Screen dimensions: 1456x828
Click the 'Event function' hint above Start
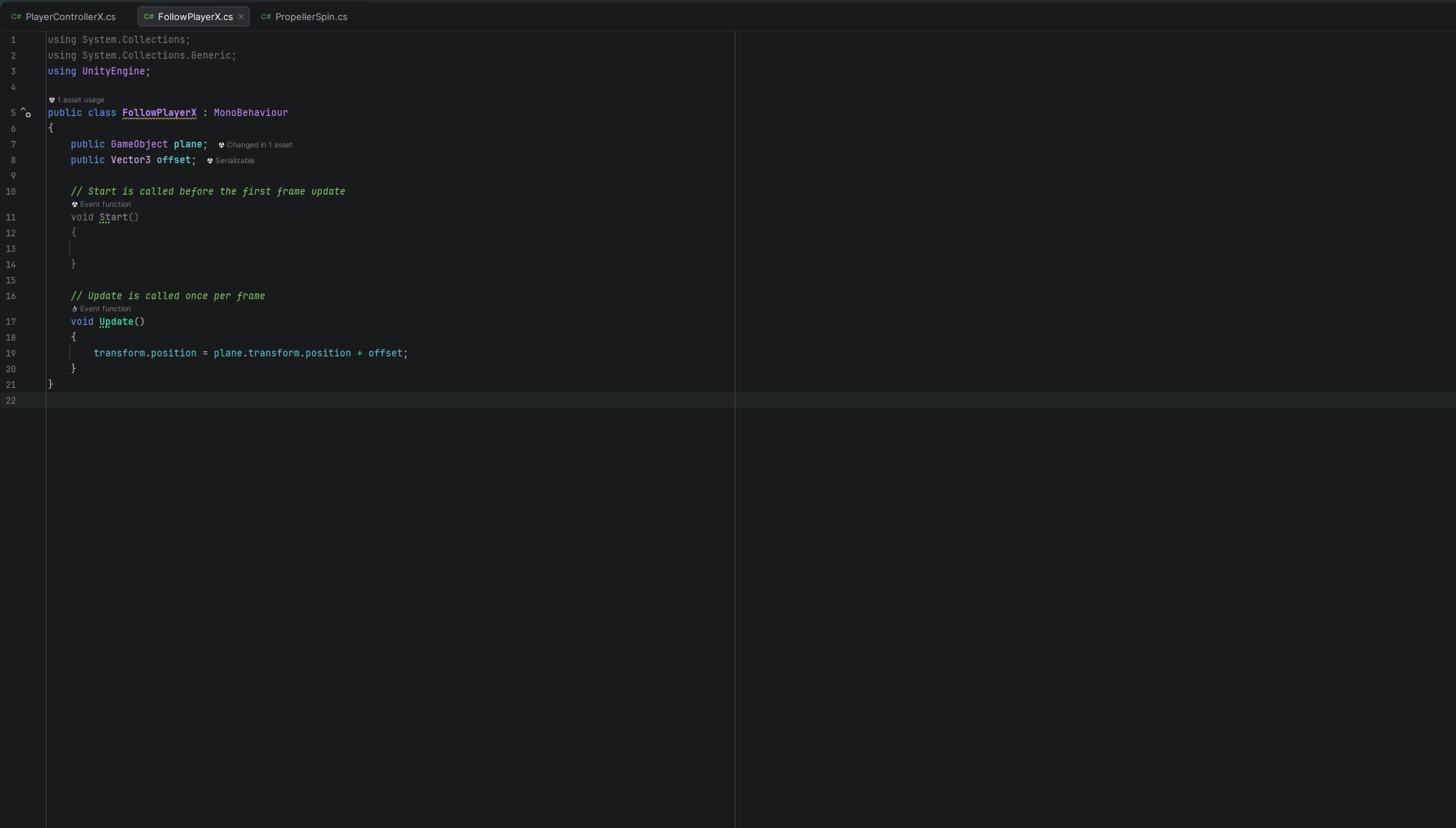104,205
